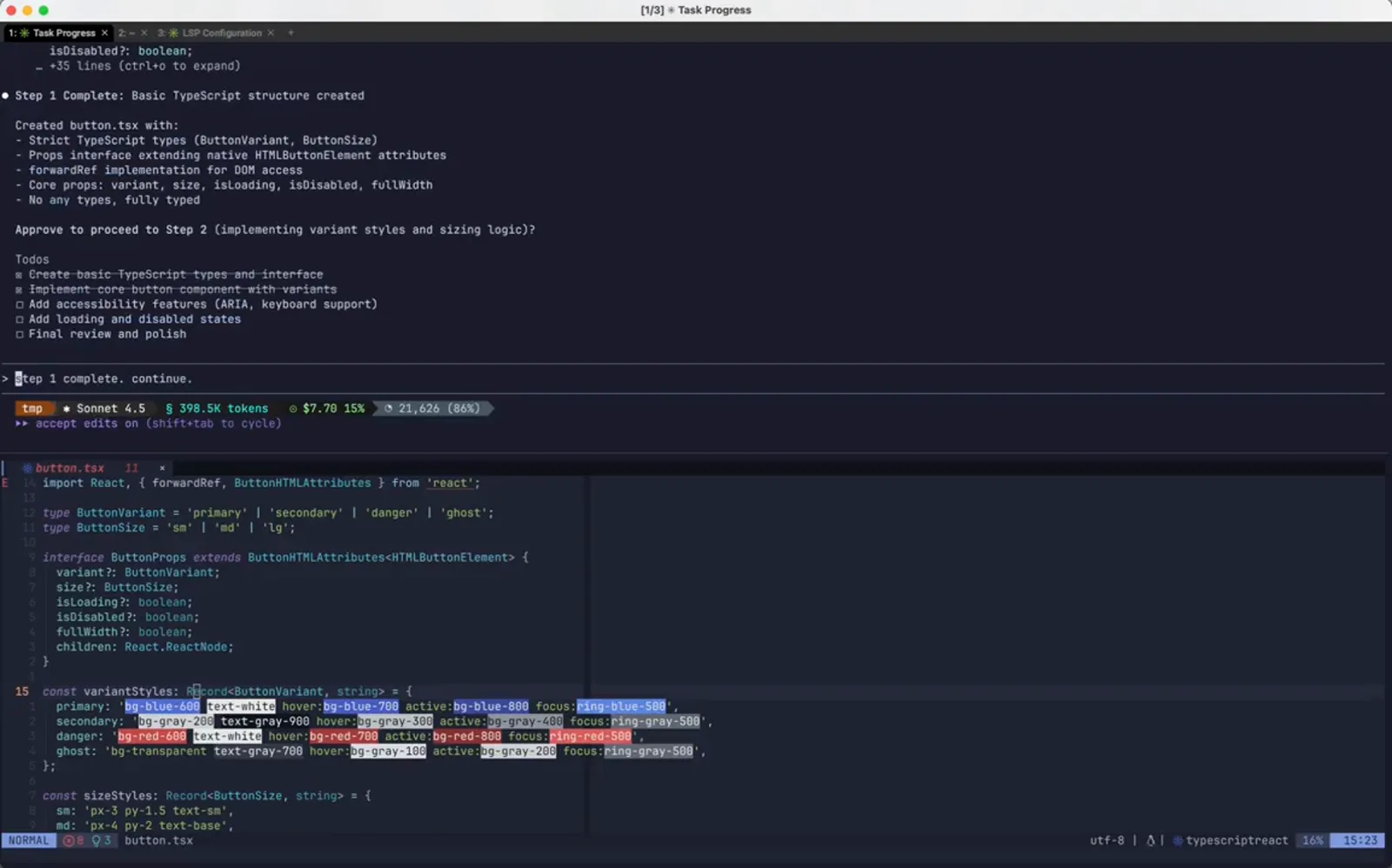Click the clock icon before 21,626

(x=389, y=409)
